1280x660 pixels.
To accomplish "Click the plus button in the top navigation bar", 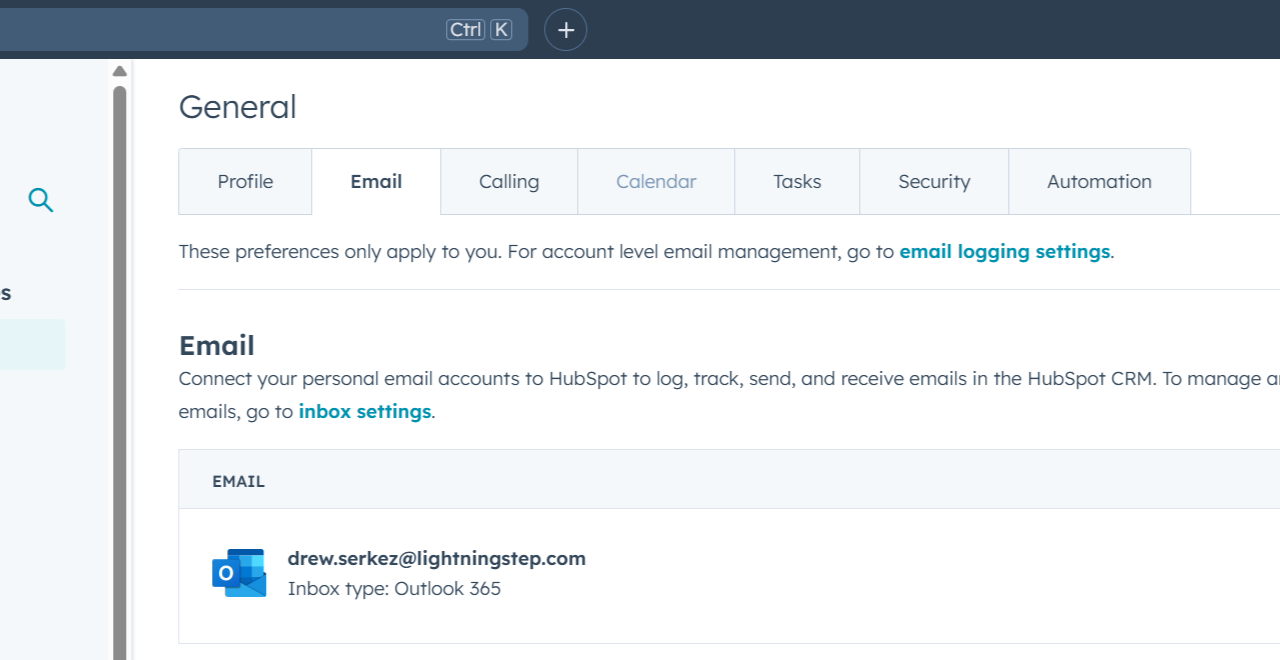I will pos(565,29).
